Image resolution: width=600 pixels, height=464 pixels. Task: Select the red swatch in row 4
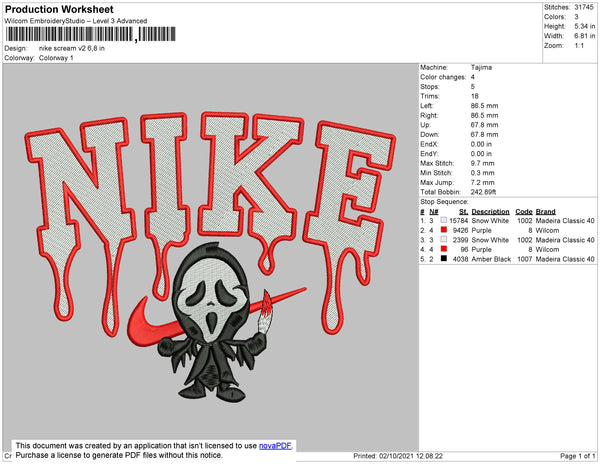click(443, 249)
